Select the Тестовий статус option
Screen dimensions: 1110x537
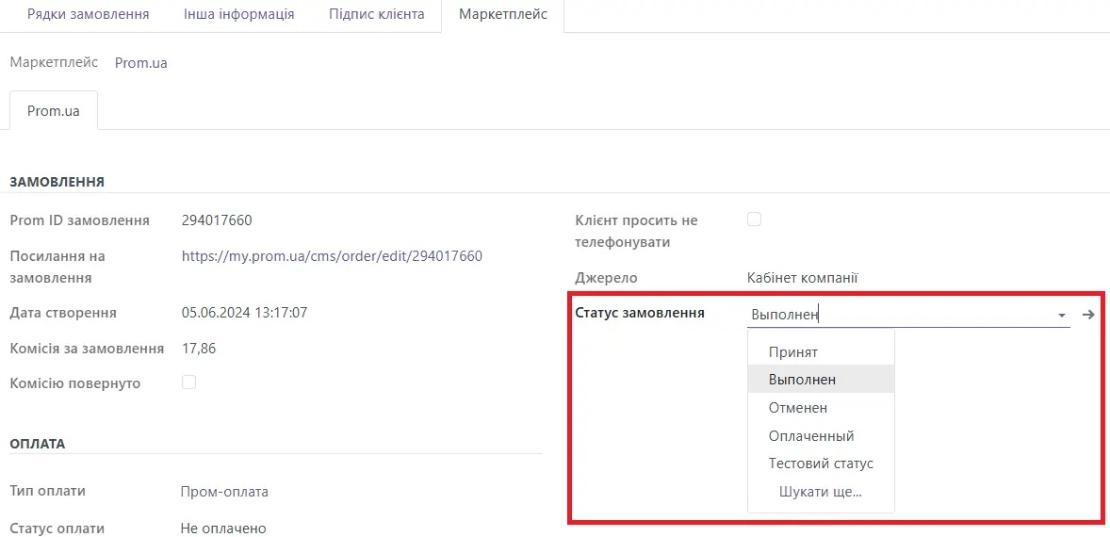pos(820,464)
